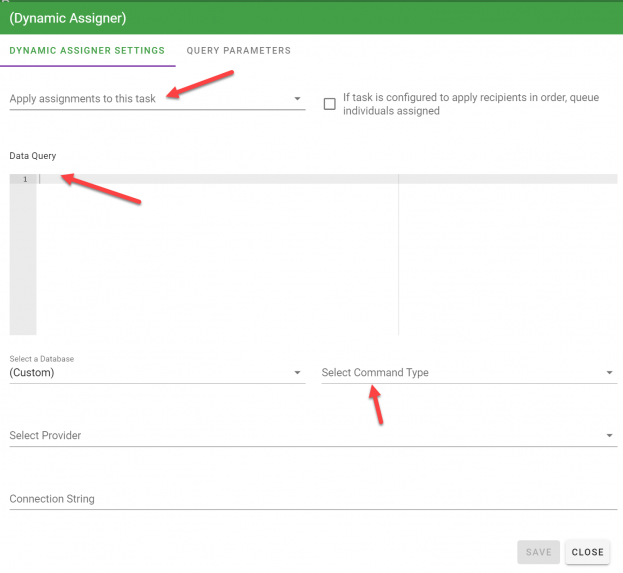Switch to the Query Parameters tab
This screenshot has width=623, height=573.
point(238,50)
